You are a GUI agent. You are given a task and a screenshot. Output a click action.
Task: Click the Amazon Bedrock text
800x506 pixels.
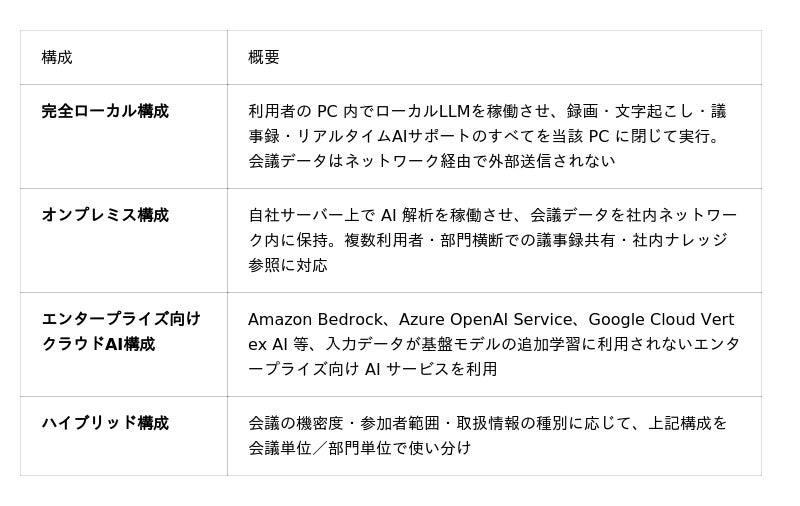click(315, 319)
